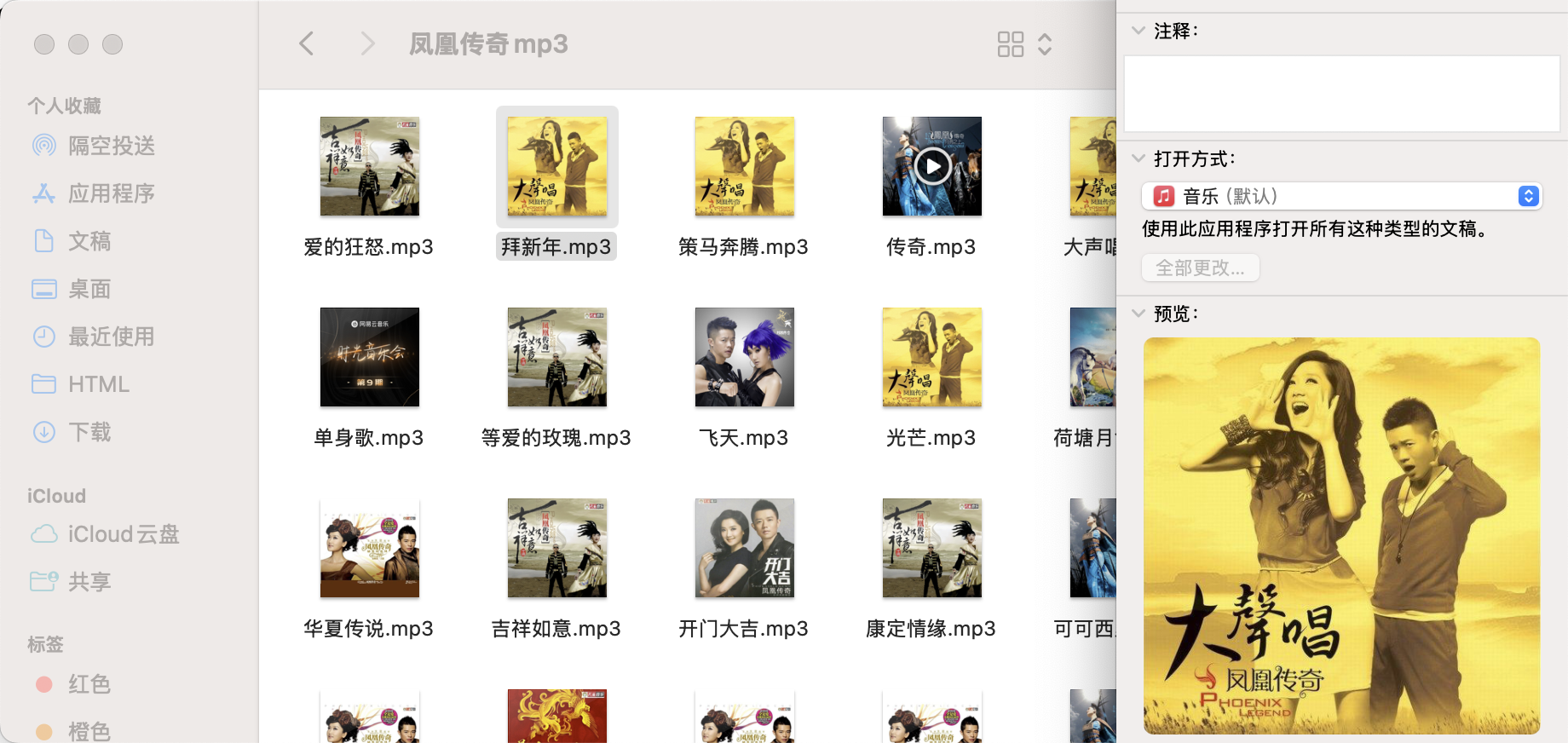Viewport: 1568px width, 743px height.
Task: Click the file name 等爱的玫瑰.mp3
Action: 556,438
